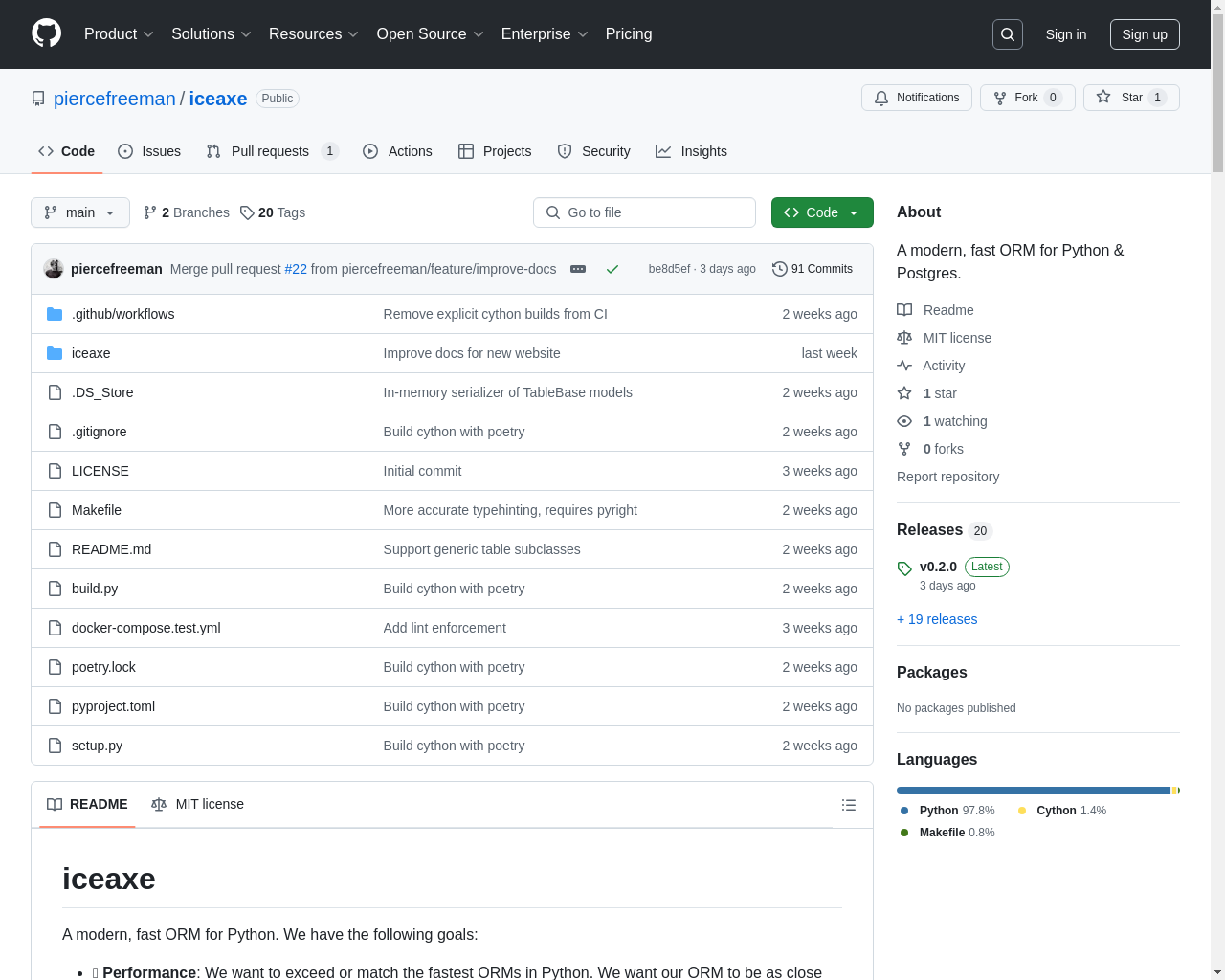Viewport: 1225px width, 980px height.
Task: Open the piercefreeman owner link
Action: pos(115,99)
